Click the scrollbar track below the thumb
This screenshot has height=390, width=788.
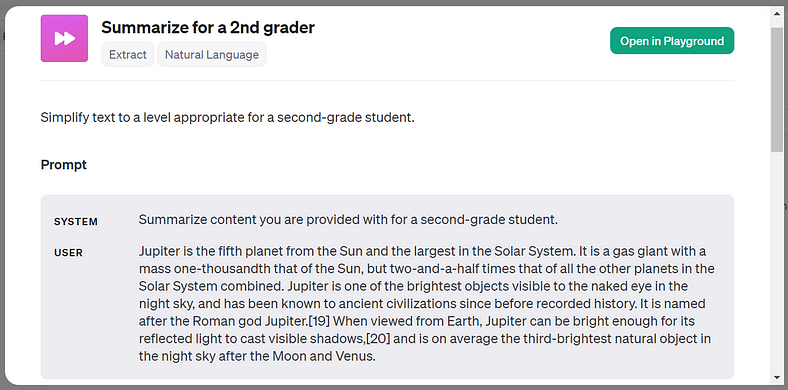(776, 261)
